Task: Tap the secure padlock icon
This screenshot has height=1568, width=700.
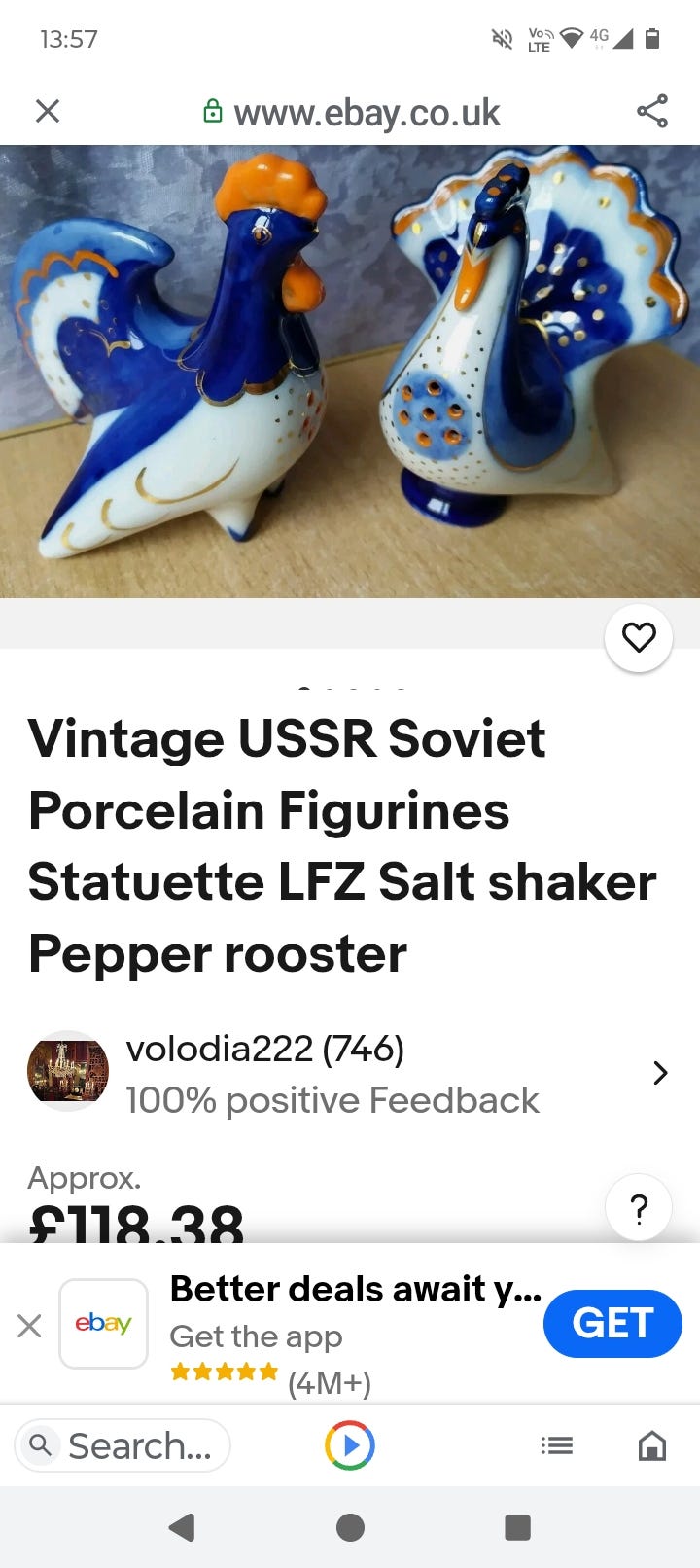Action: coord(212,112)
